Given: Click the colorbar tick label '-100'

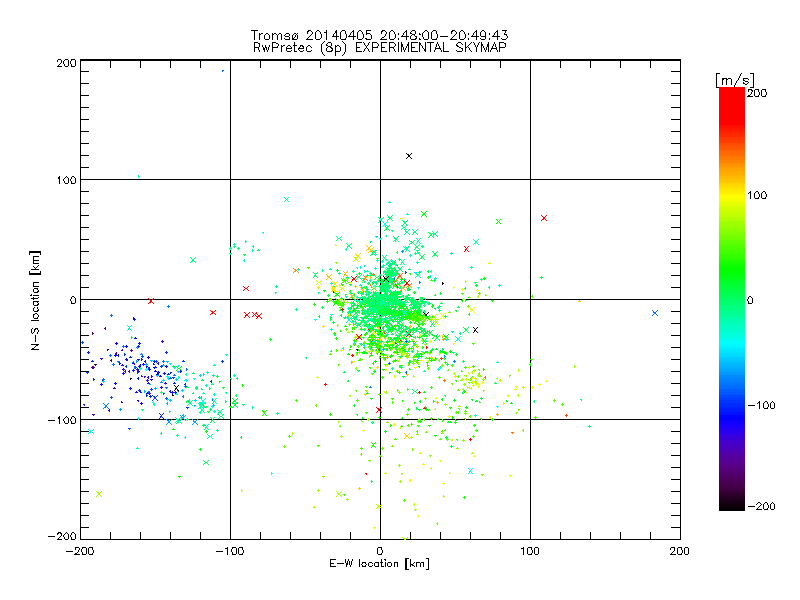Looking at the screenshot, I should click(761, 405).
